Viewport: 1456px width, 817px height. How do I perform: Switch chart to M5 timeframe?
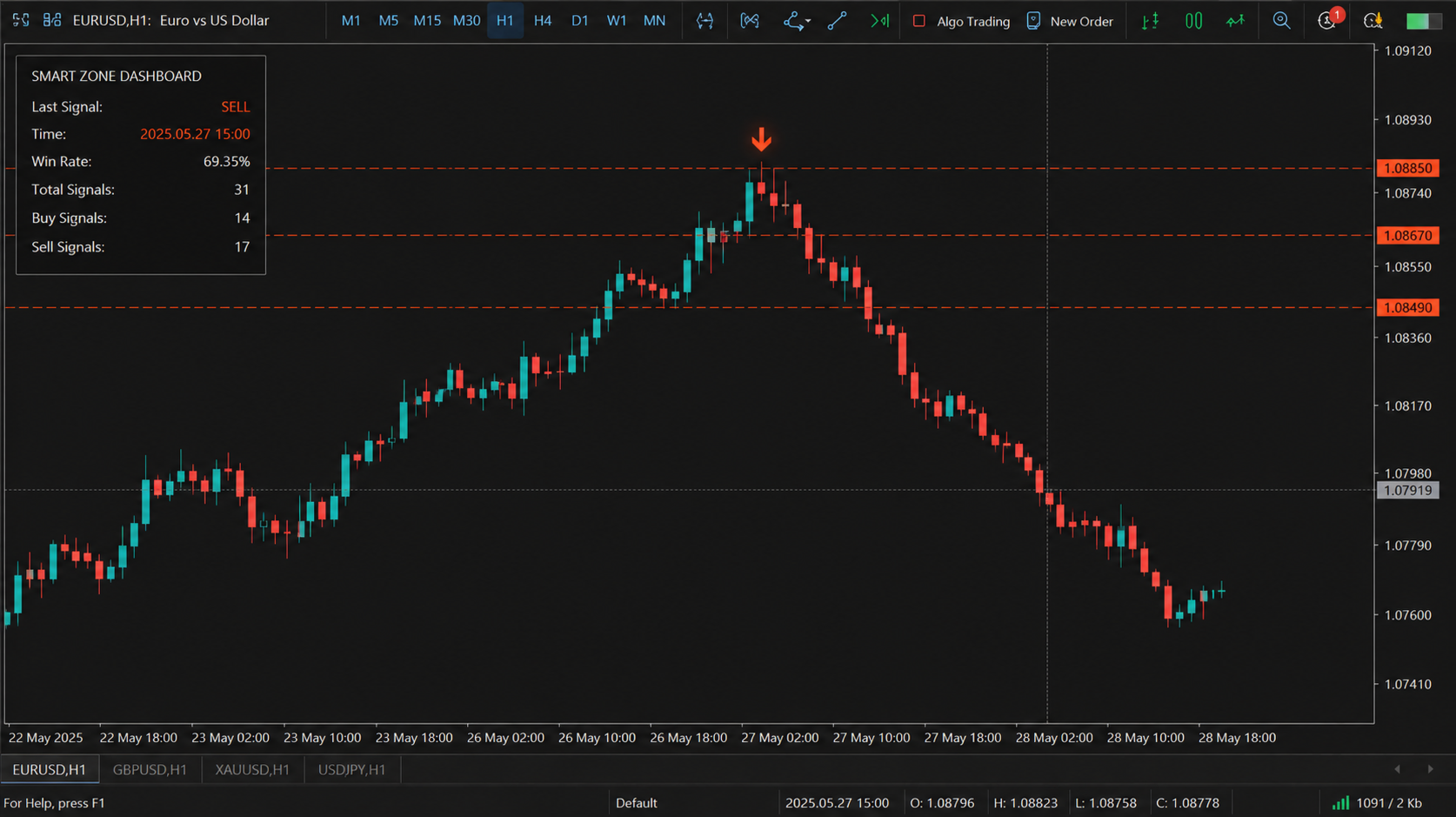pos(389,20)
